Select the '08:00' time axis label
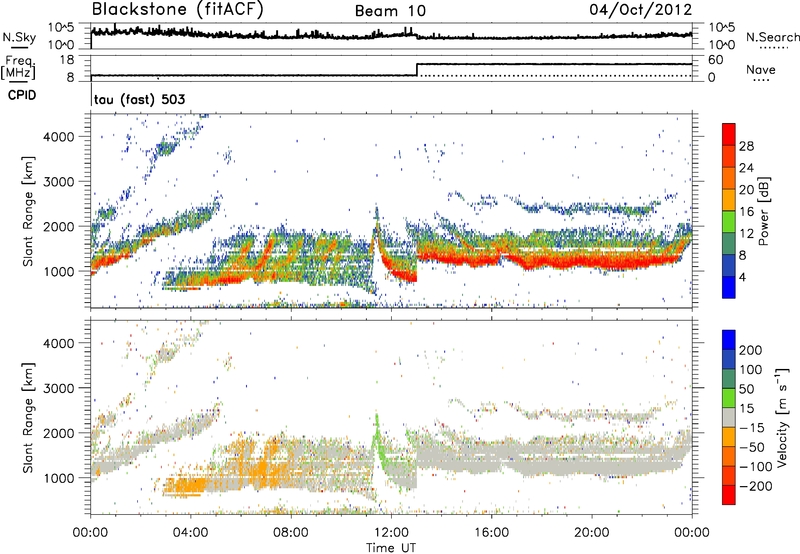The width and height of the screenshot is (800, 554). (x=291, y=533)
